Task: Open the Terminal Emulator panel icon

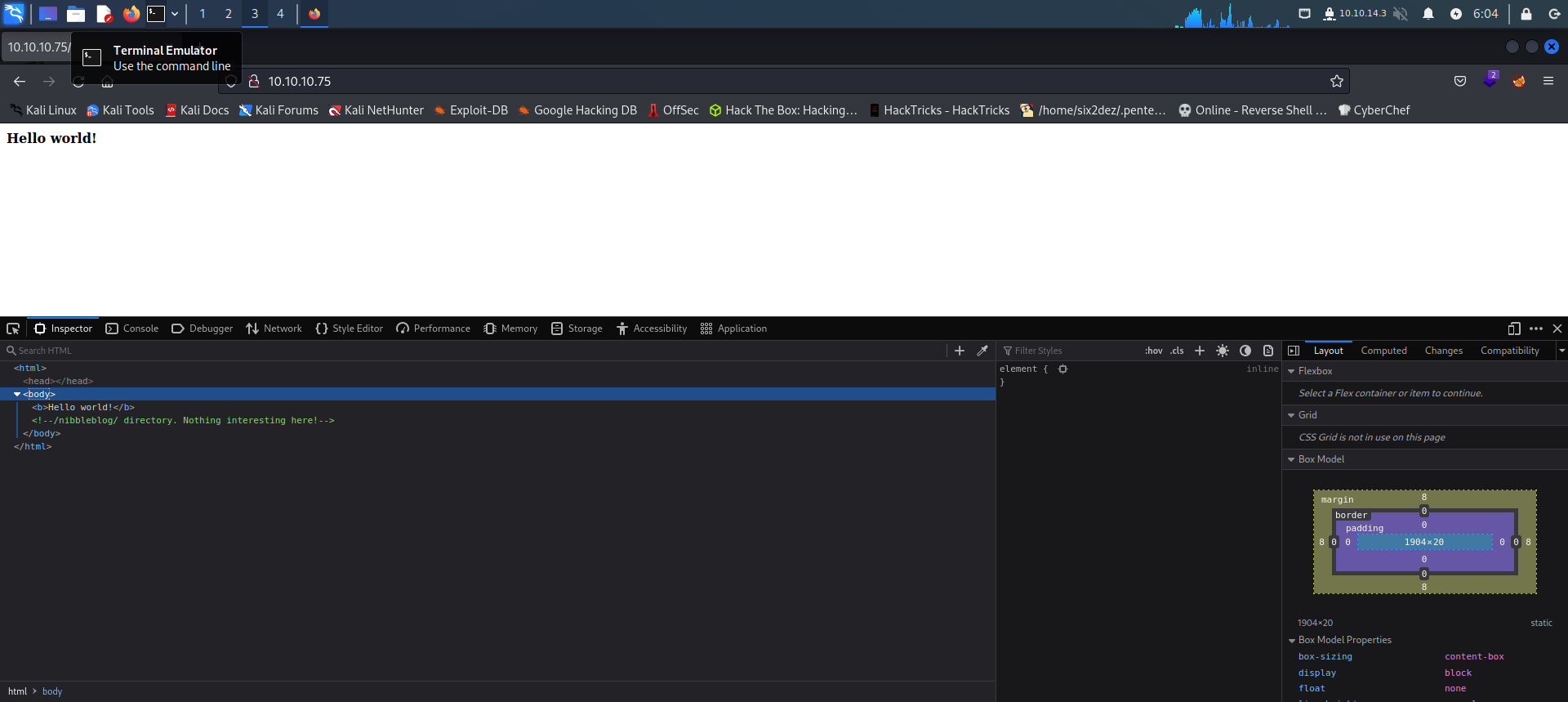Action: coord(156,14)
